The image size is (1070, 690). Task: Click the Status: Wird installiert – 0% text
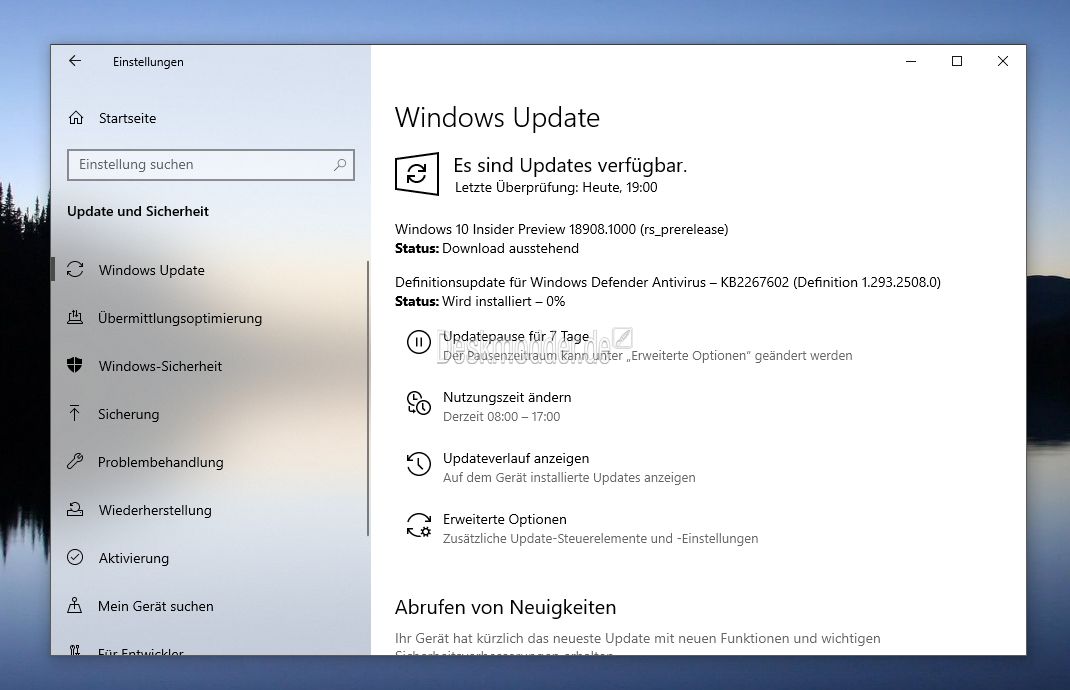[480, 301]
